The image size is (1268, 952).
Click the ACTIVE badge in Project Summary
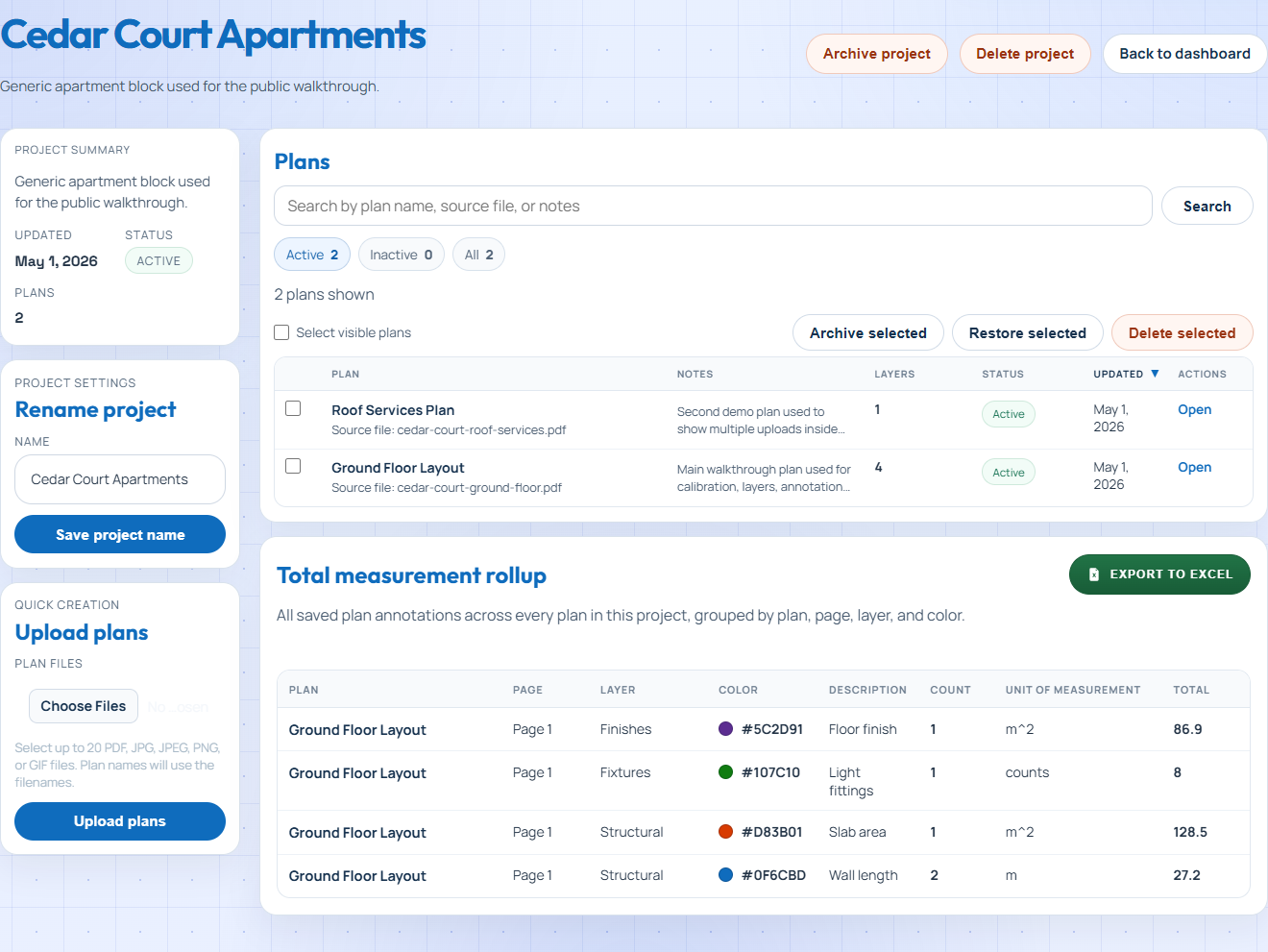[x=158, y=260]
